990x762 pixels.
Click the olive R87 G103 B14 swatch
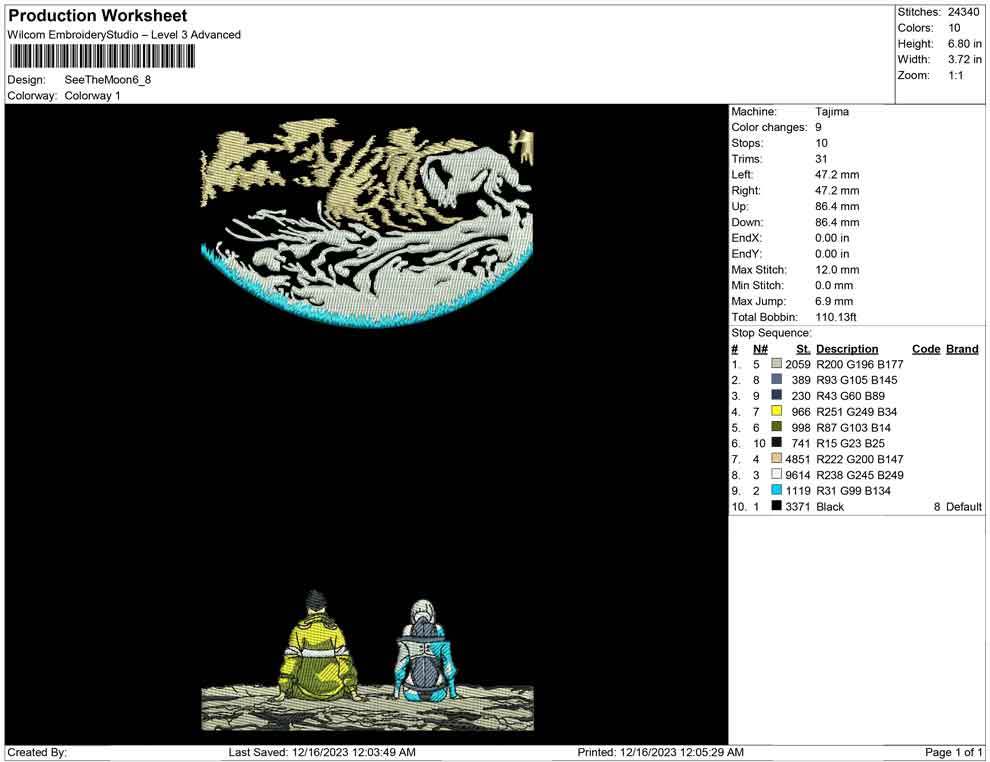[777, 427]
